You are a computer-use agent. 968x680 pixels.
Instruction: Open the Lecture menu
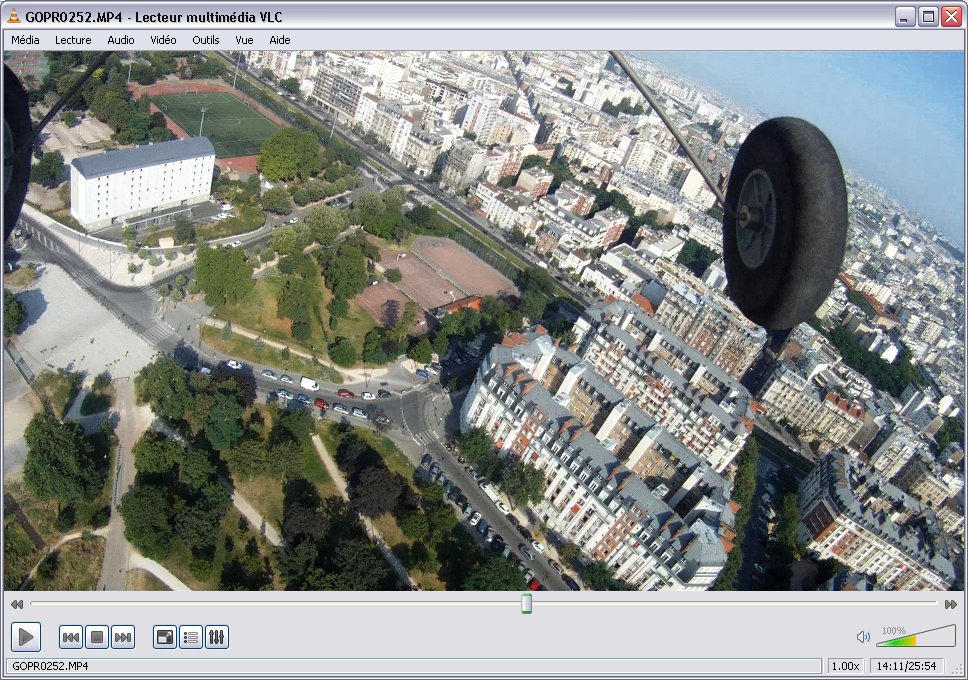(x=73, y=40)
